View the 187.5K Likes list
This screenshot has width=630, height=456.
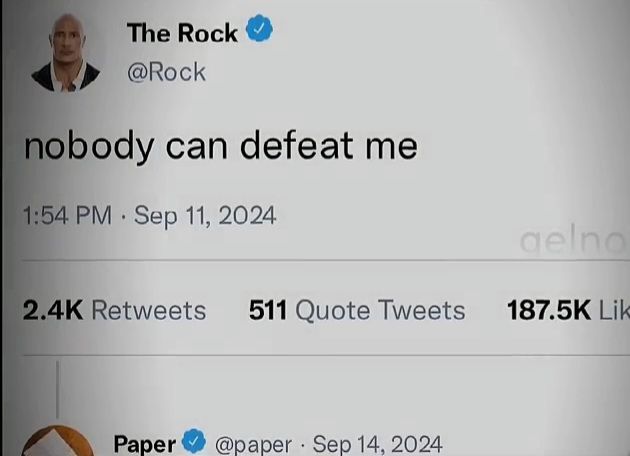(x=568, y=310)
